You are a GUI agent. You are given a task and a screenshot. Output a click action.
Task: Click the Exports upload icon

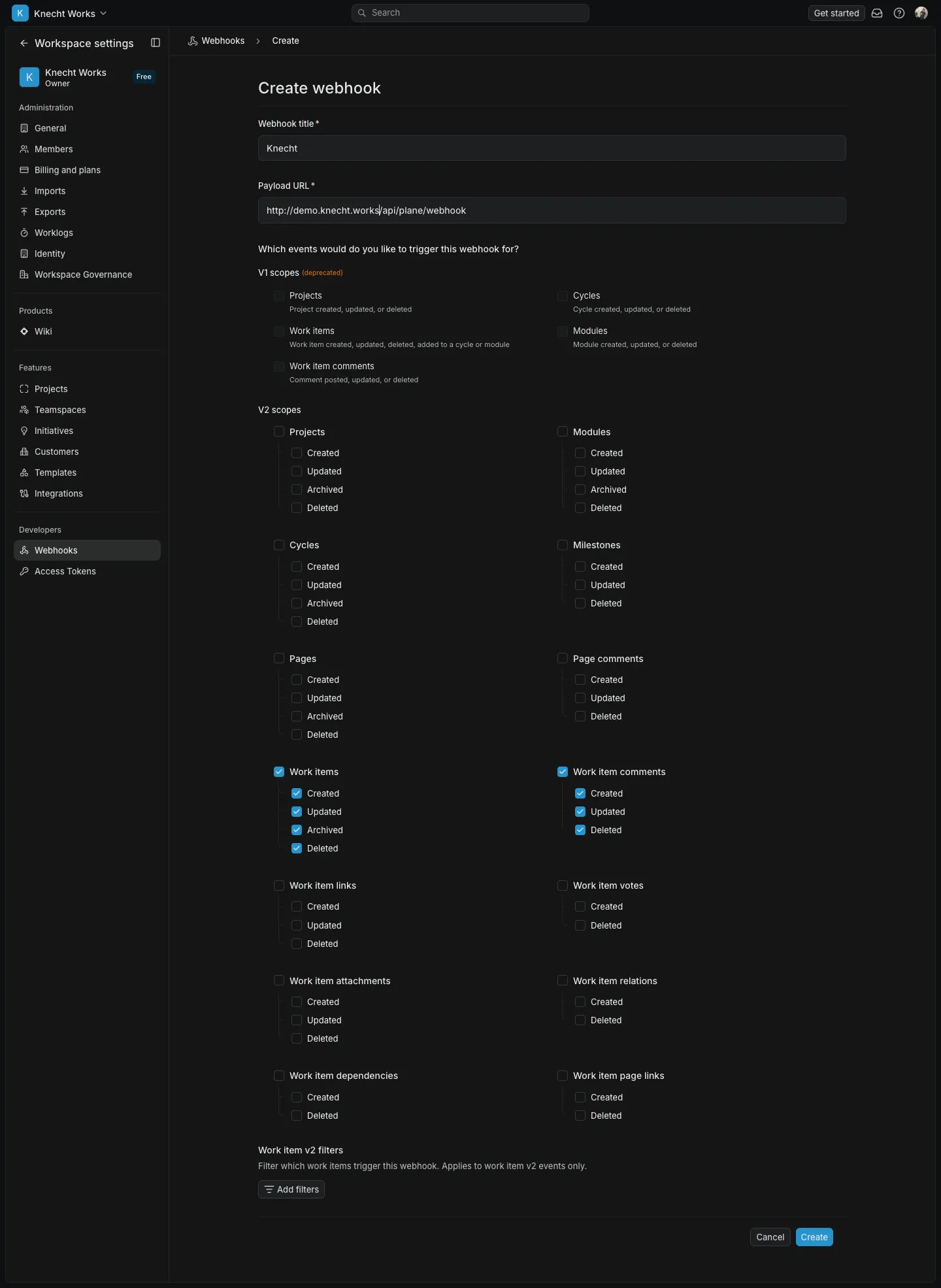pos(24,212)
